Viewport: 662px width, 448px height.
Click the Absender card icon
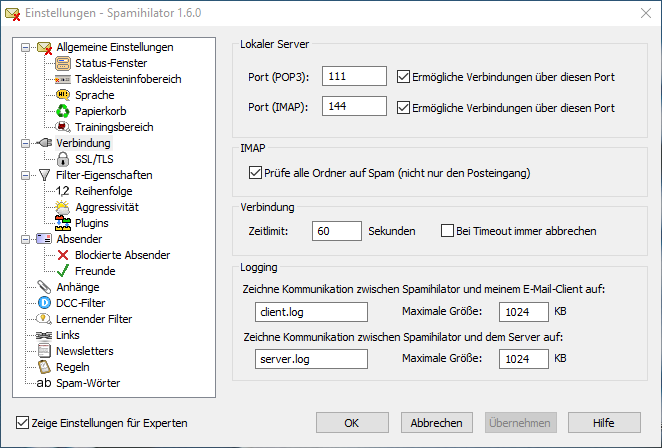[x=44, y=239]
